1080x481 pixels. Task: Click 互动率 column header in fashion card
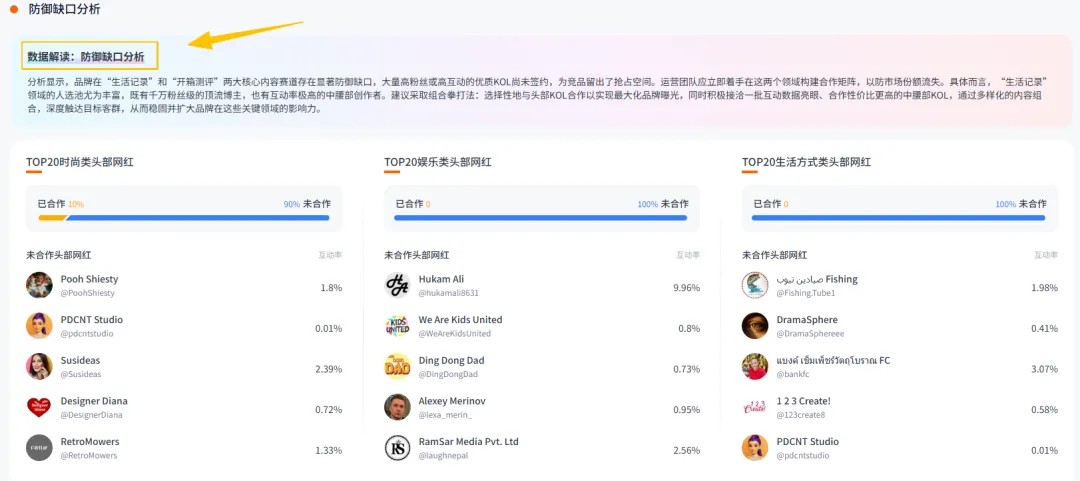330,255
